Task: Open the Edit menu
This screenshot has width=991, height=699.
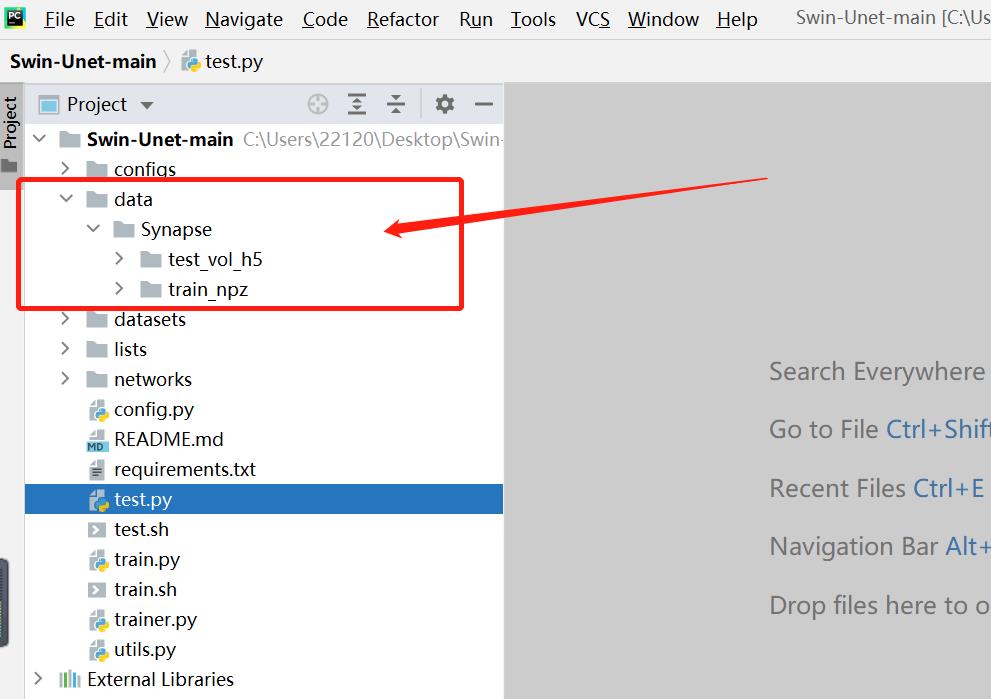Action: 111,20
